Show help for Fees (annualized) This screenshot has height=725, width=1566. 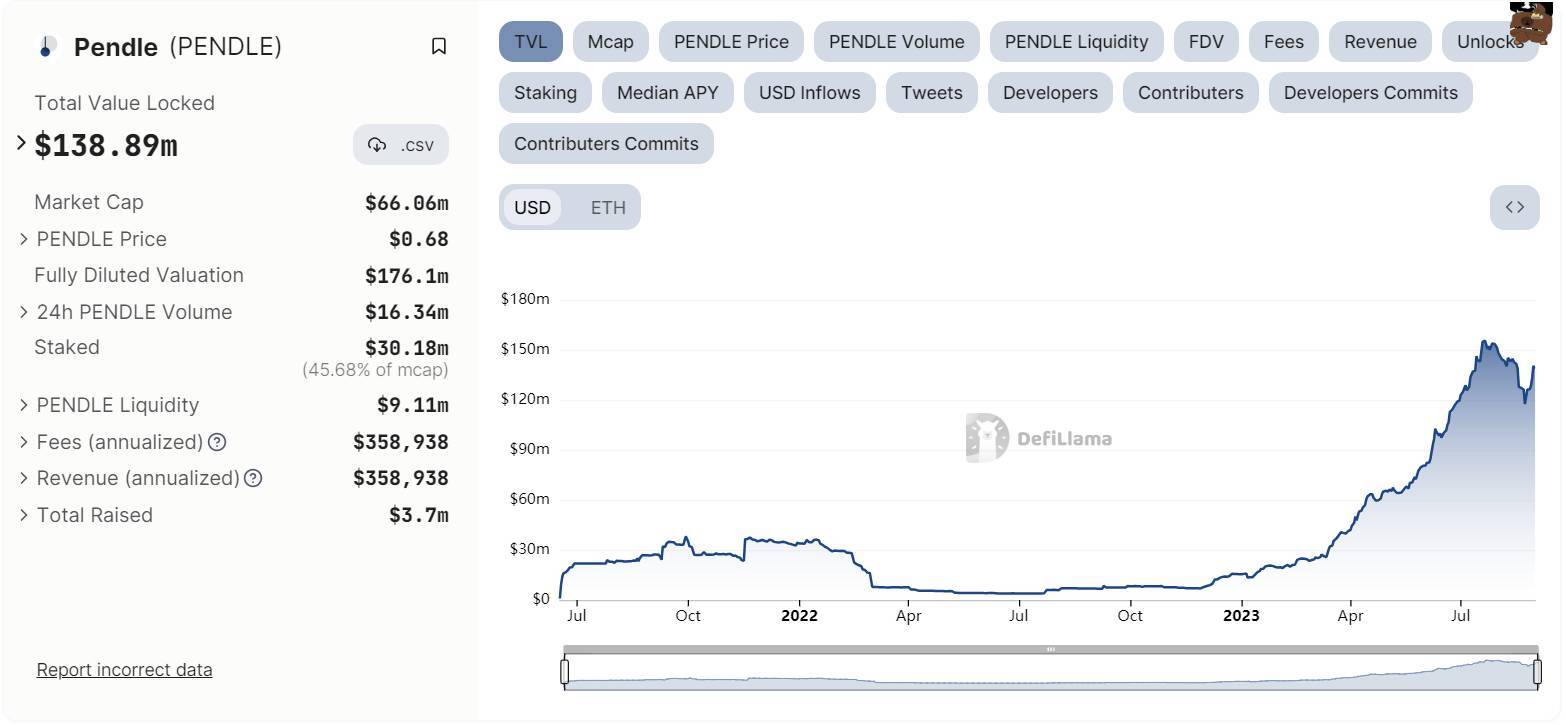[217, 442]
